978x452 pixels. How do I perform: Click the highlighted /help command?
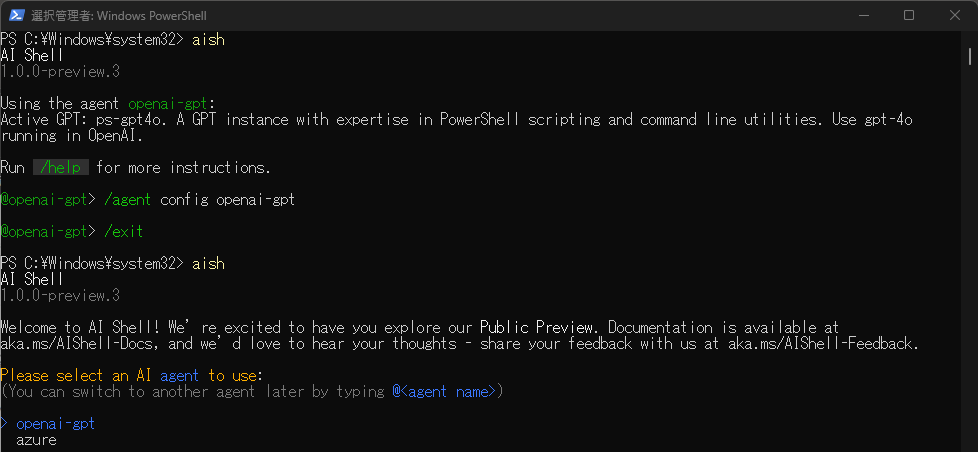(x=60, y=168)
